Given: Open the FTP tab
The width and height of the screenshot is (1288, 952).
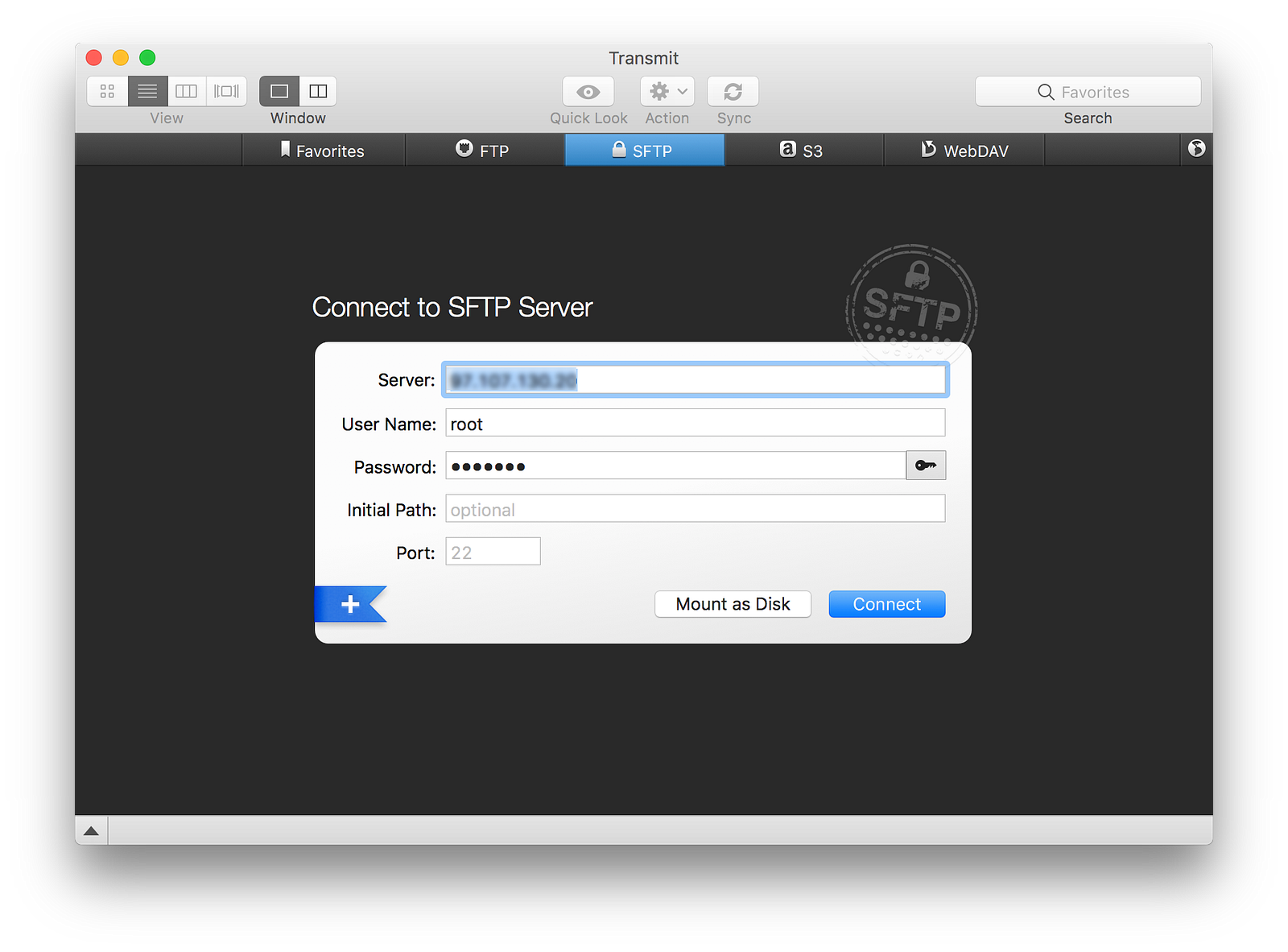Looking at the screenshot, I should [x=484, y=151].
